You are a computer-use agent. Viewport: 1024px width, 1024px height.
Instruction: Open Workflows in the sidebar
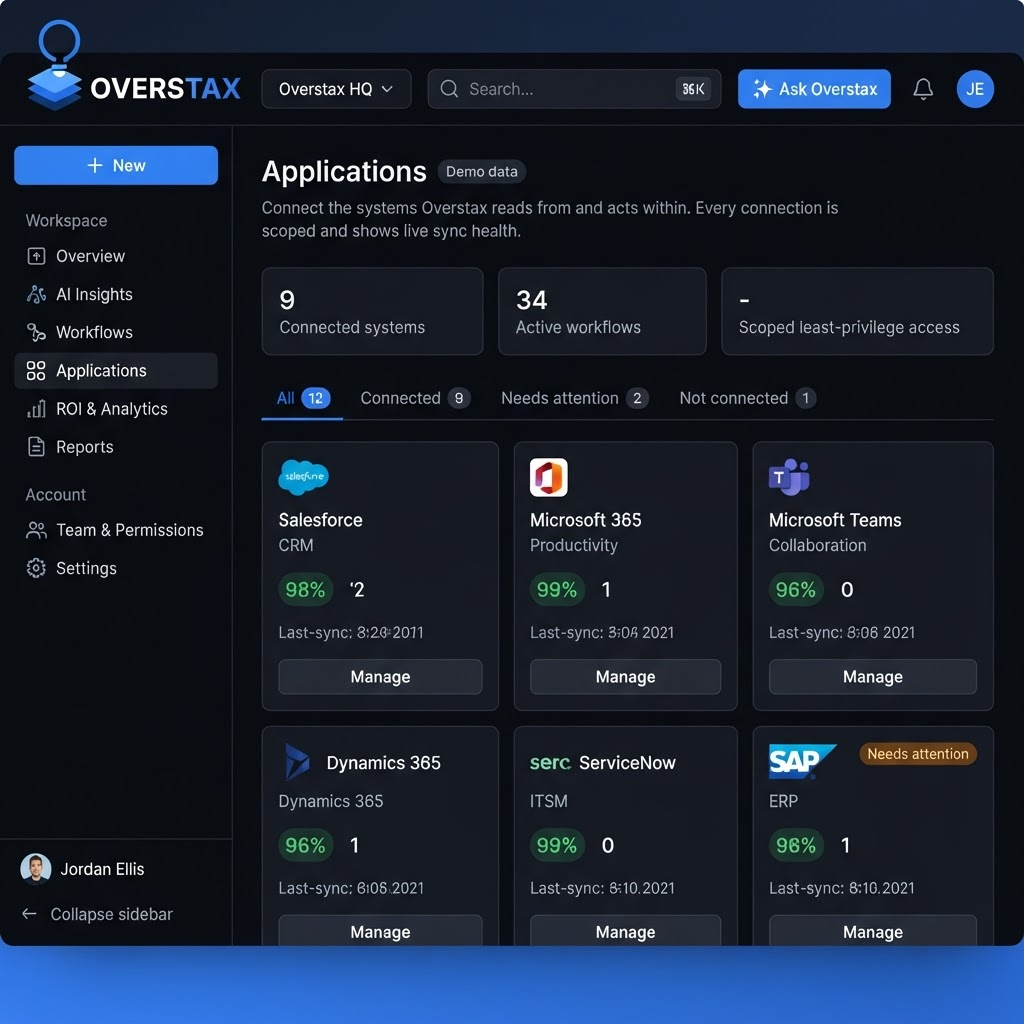coord(116,332)
